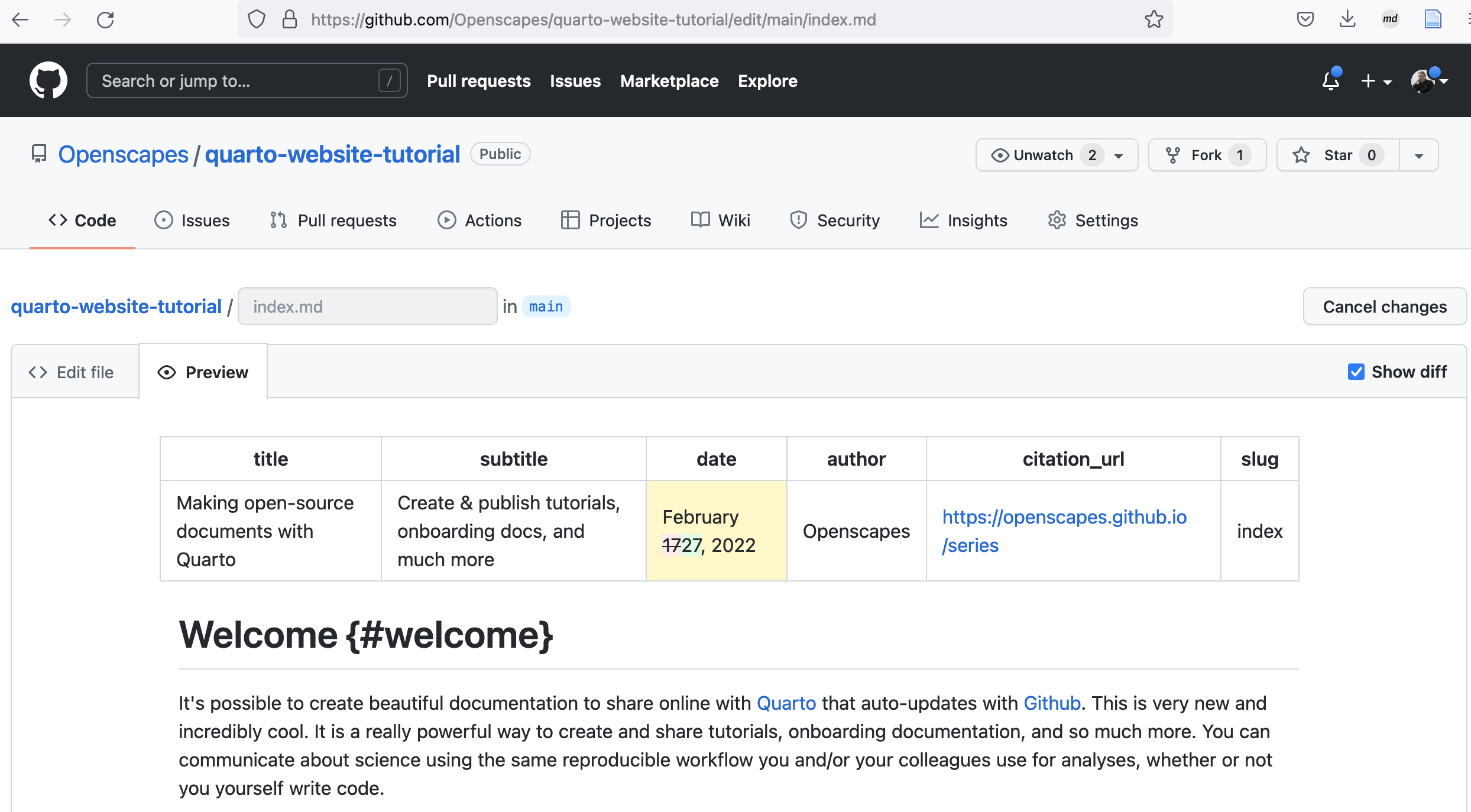Open the browser downloads arrow icon
Image resolution: width=1471 pixels, height=812 pixels.
coord(1347,20)
